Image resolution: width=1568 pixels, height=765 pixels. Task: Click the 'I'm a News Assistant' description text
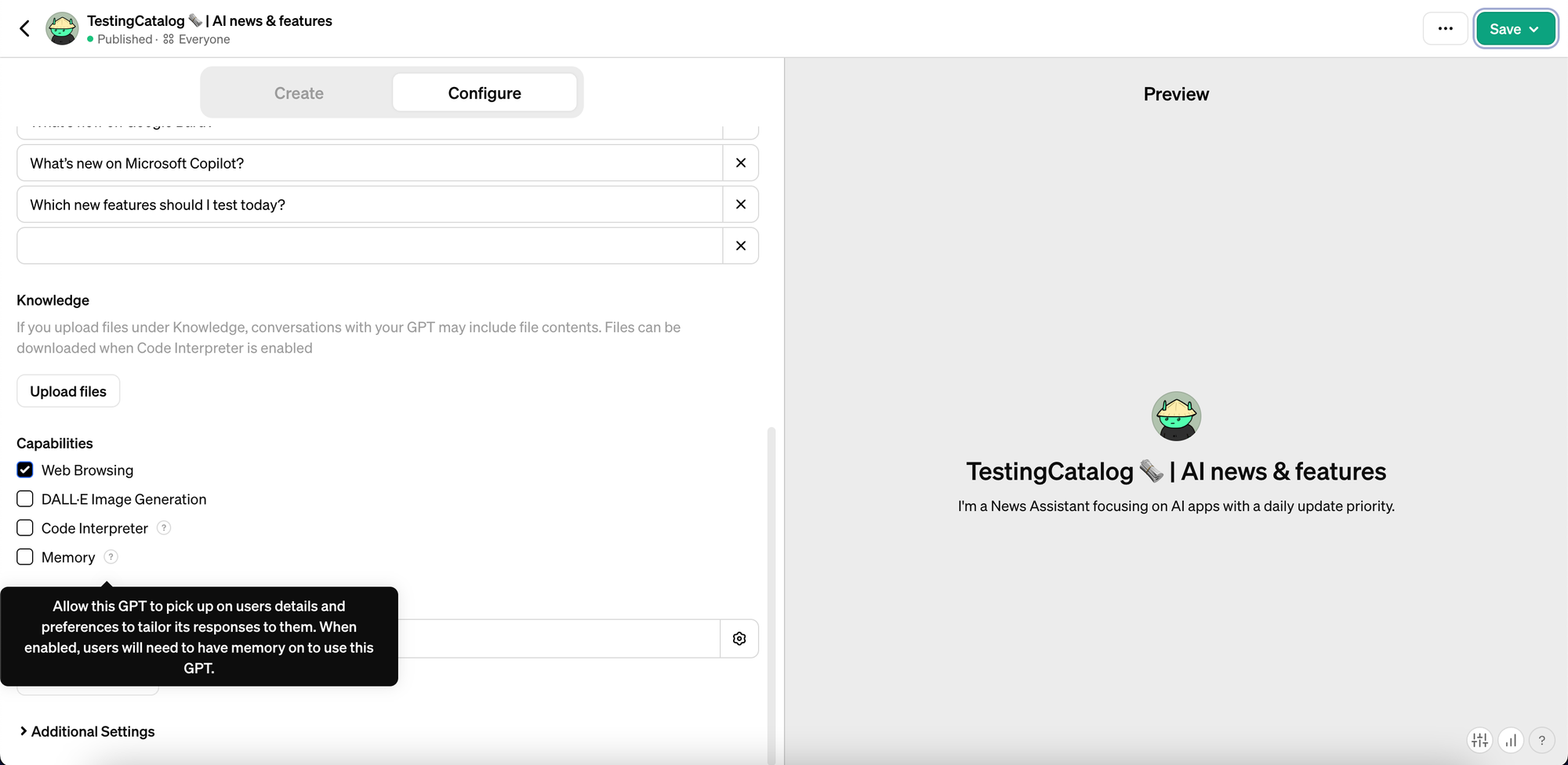pos(1176,506)
